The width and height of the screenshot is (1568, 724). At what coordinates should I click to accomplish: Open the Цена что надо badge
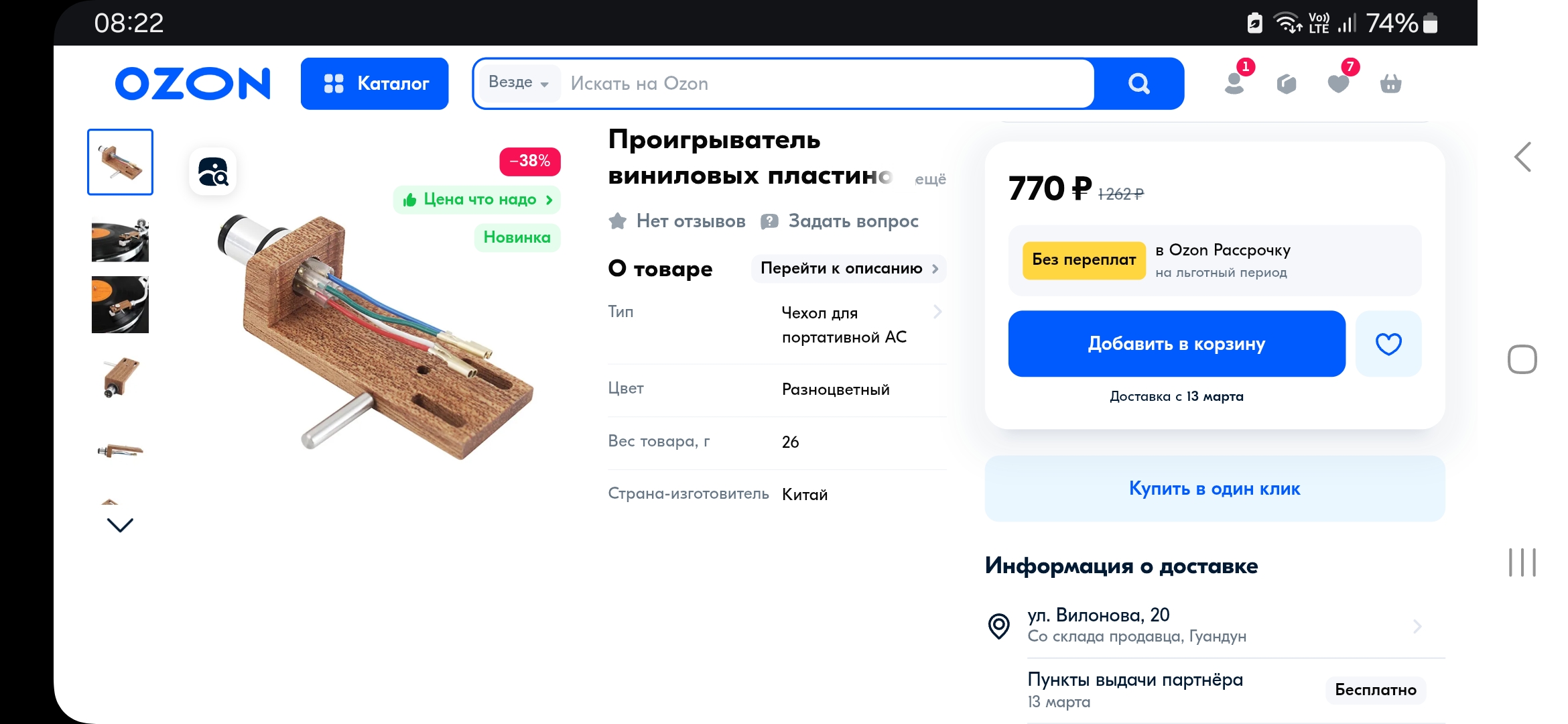click(x=477, y=200)
